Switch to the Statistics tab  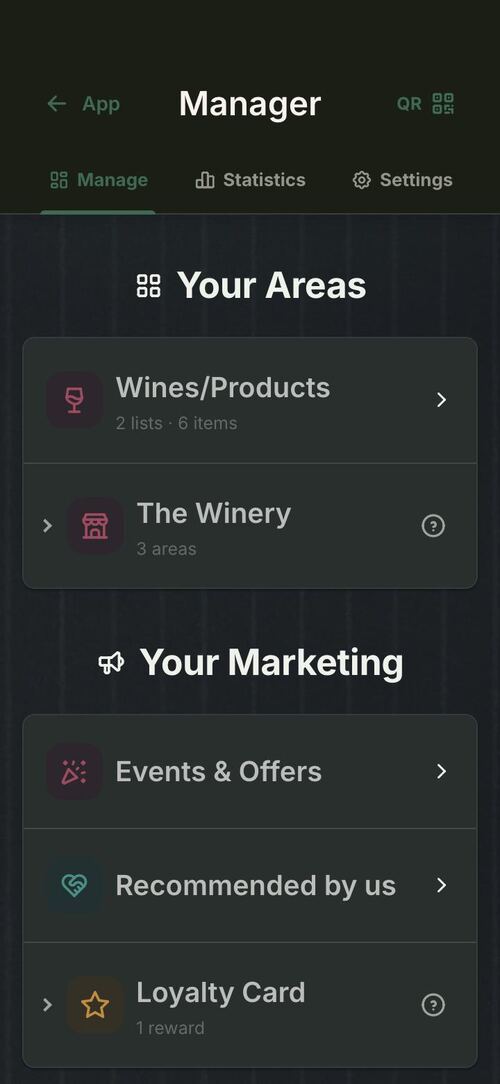(250, 180)
